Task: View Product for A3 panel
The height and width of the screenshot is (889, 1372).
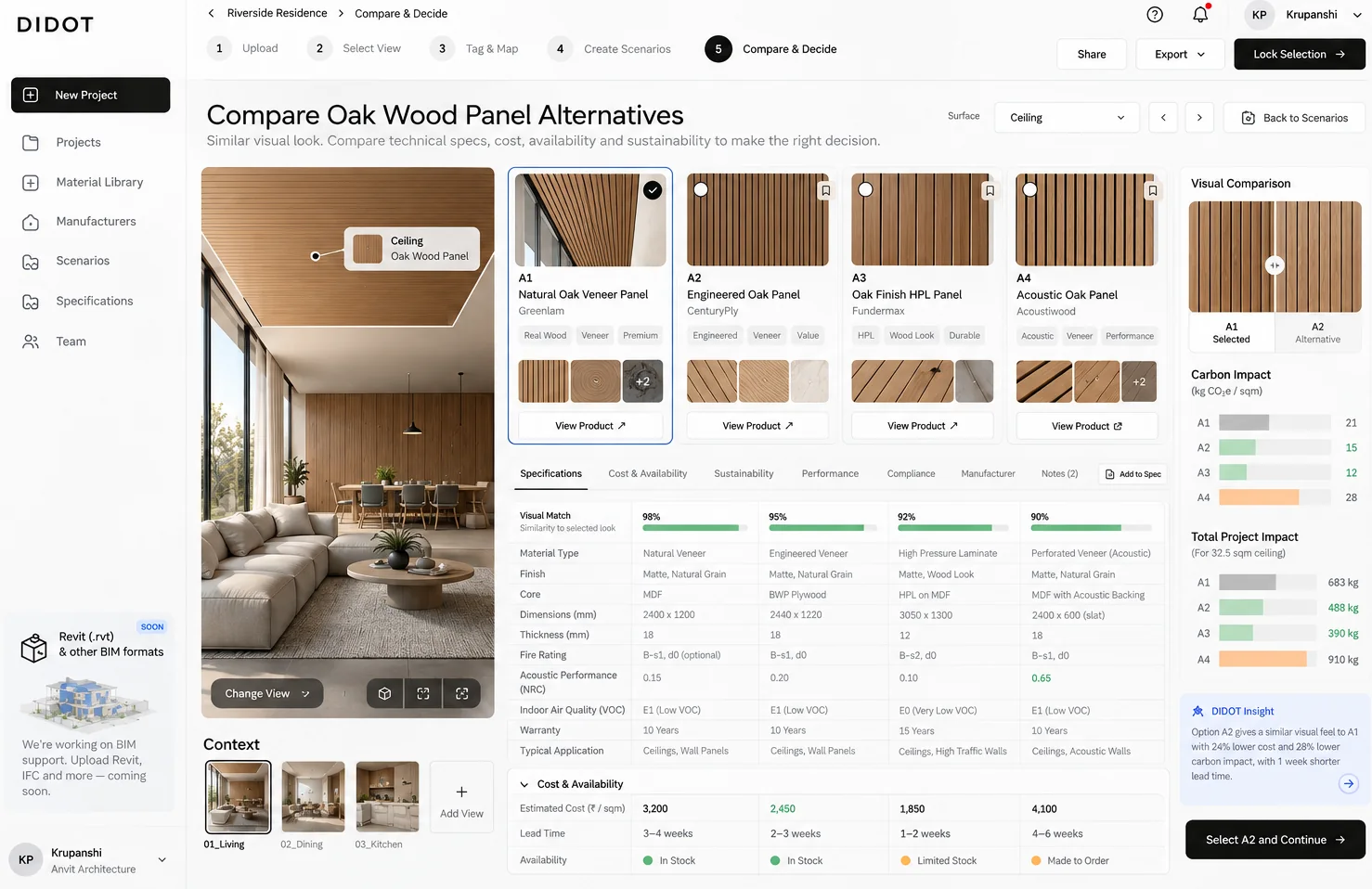Action: 922,426
